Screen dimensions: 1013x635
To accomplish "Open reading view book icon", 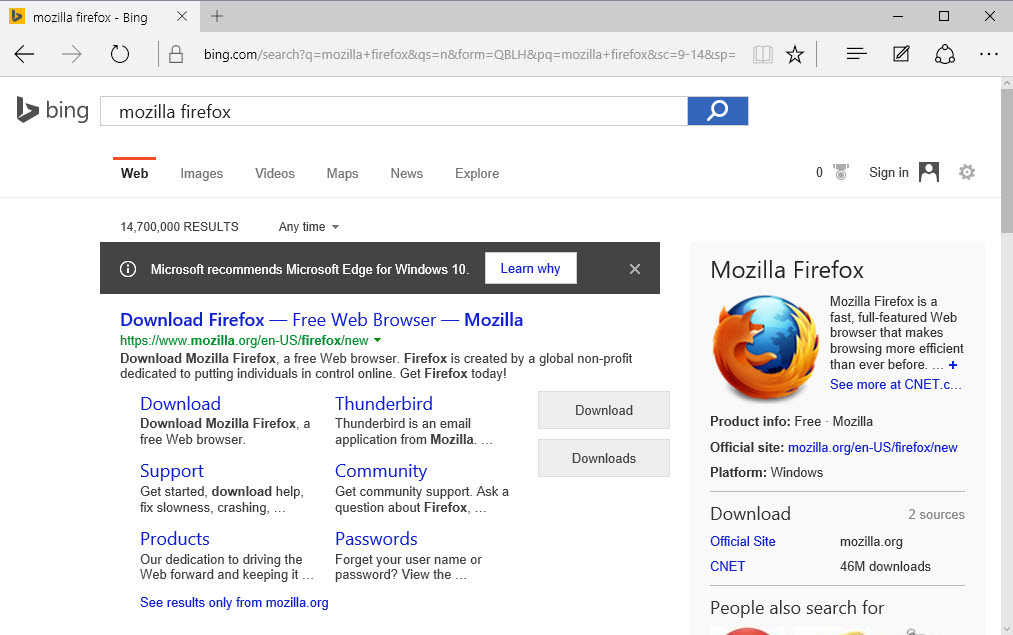I will [763, 54].
